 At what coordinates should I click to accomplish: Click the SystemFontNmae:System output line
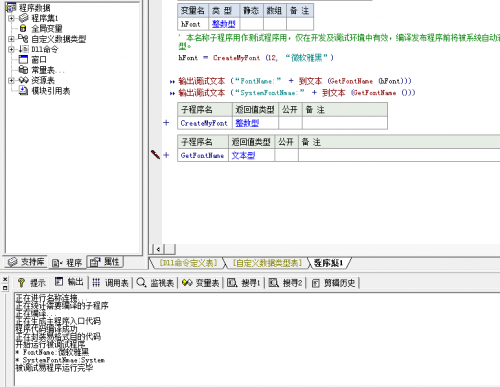point(61,360)
